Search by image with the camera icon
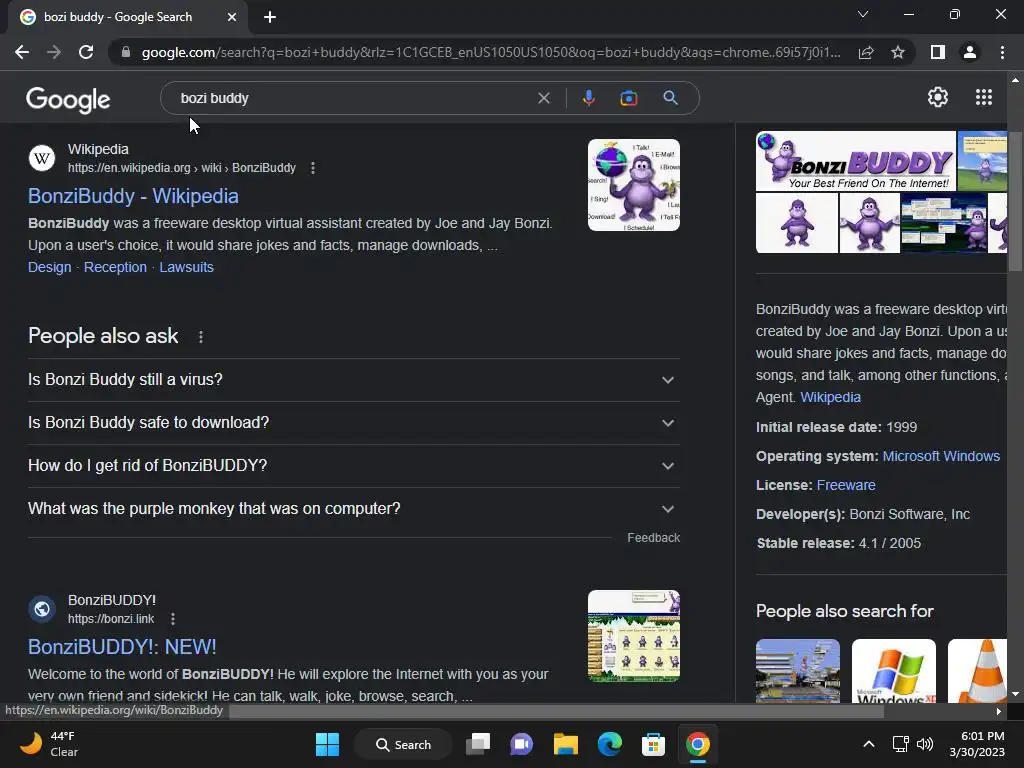 coord(629,98)
